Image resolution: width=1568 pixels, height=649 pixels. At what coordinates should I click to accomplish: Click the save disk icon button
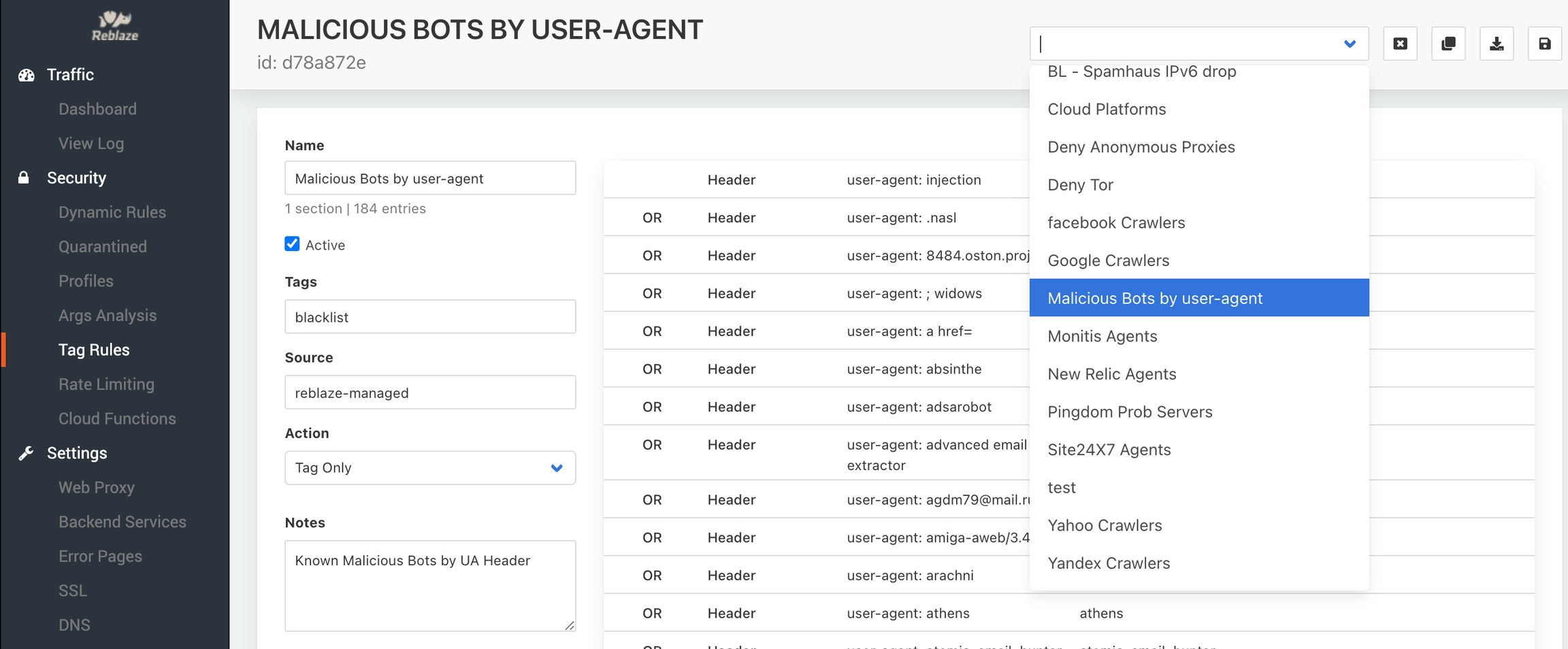click(1544, 44)
